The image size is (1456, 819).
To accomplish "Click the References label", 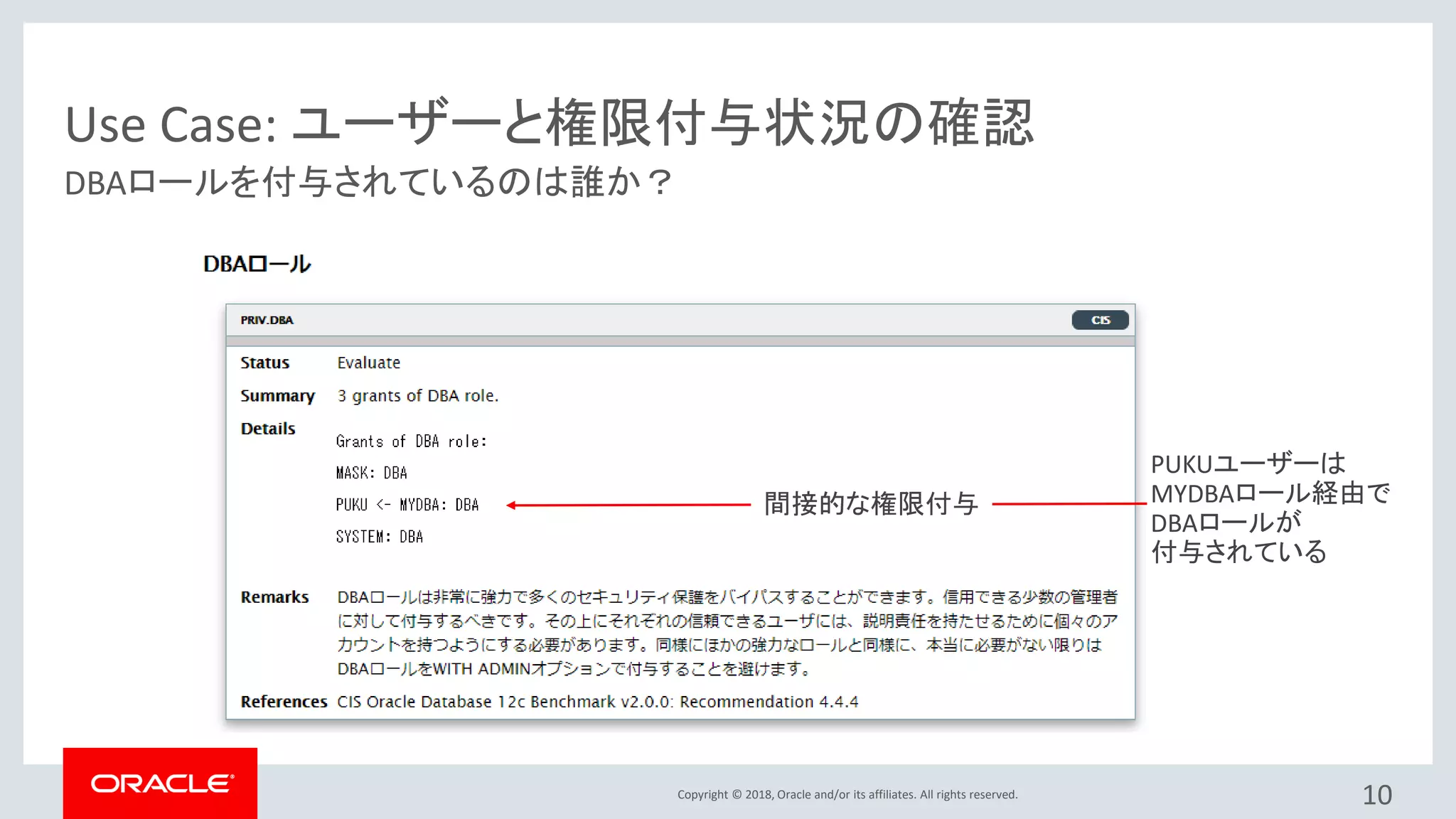I will 284,702.
